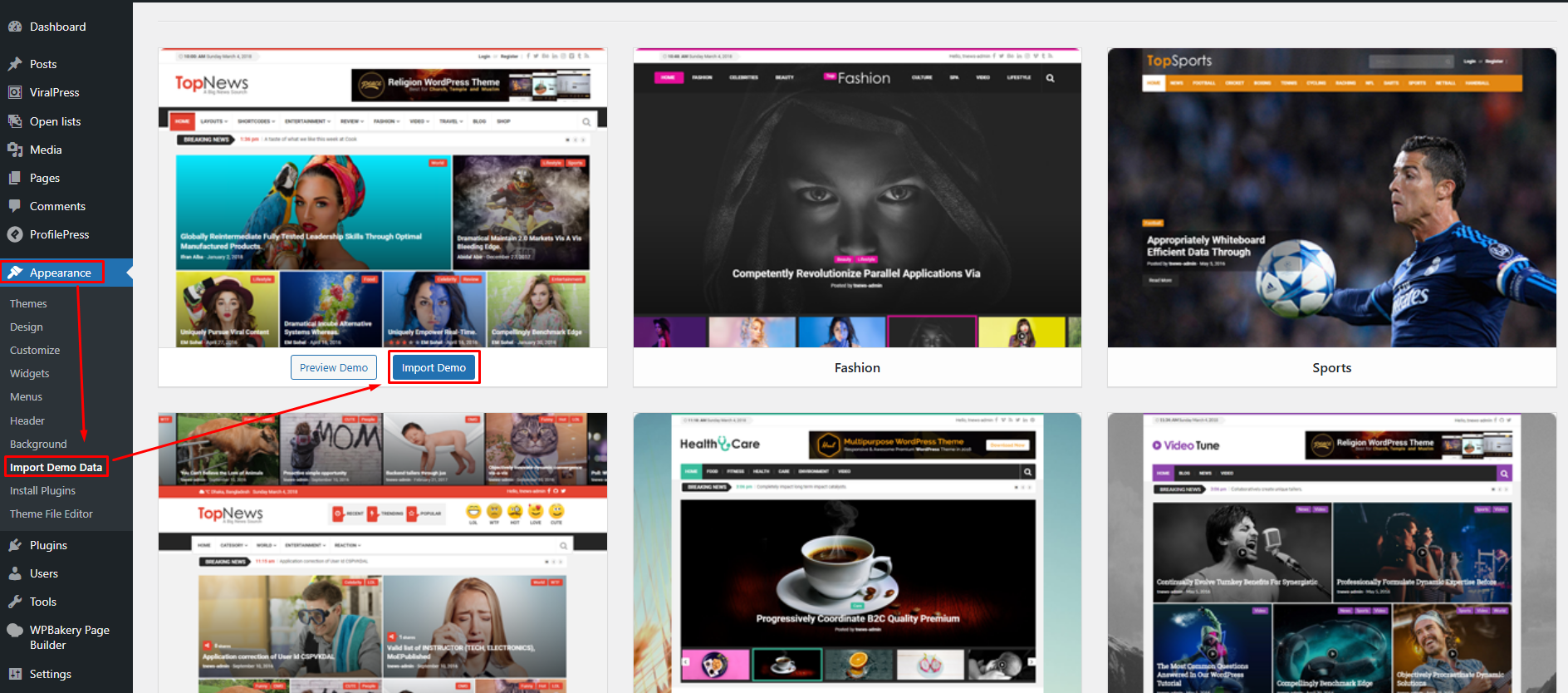Select the Health Care demo thumbnail
Screen dimensions: 1568x693
(857, 553)
